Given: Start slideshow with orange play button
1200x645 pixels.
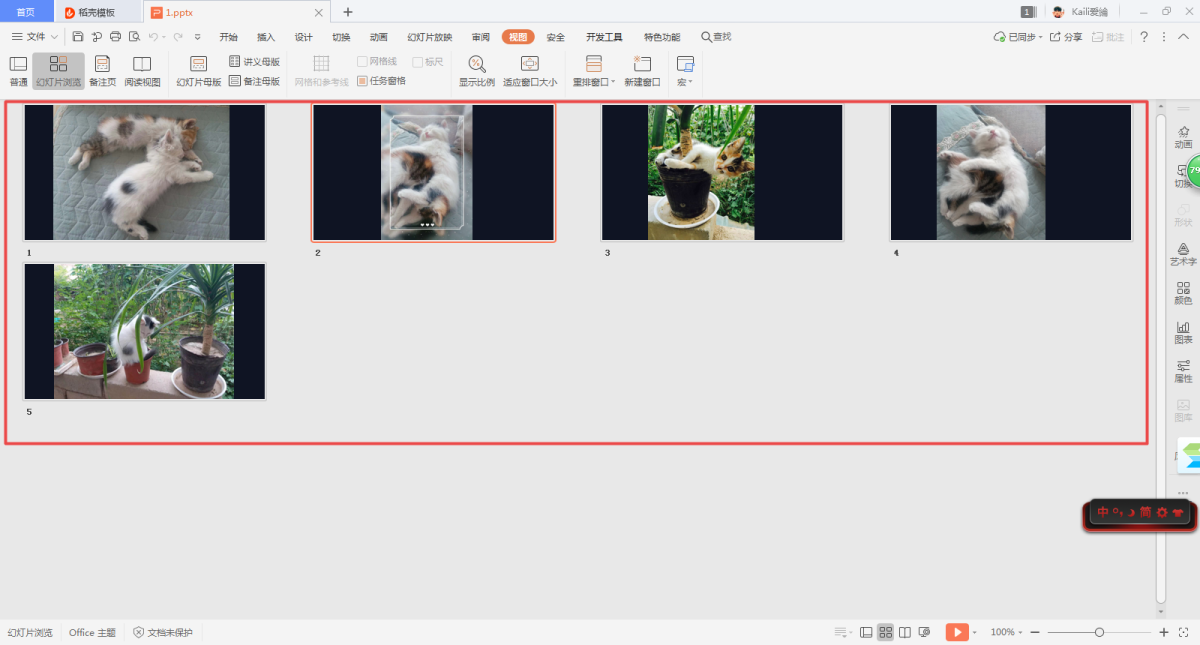Looking at the screenshot, I should pos(957,632).
